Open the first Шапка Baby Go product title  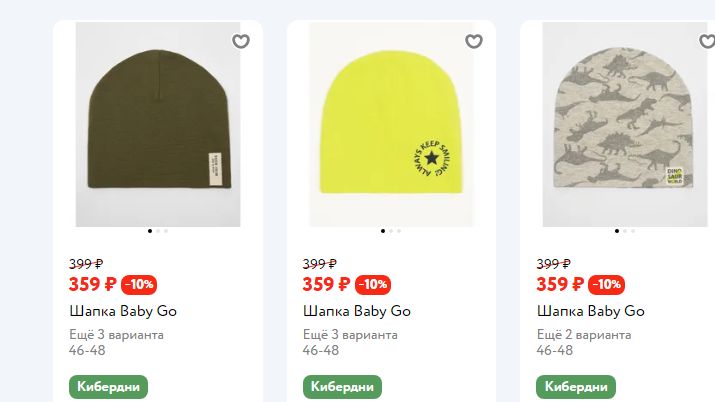(123, 311)
